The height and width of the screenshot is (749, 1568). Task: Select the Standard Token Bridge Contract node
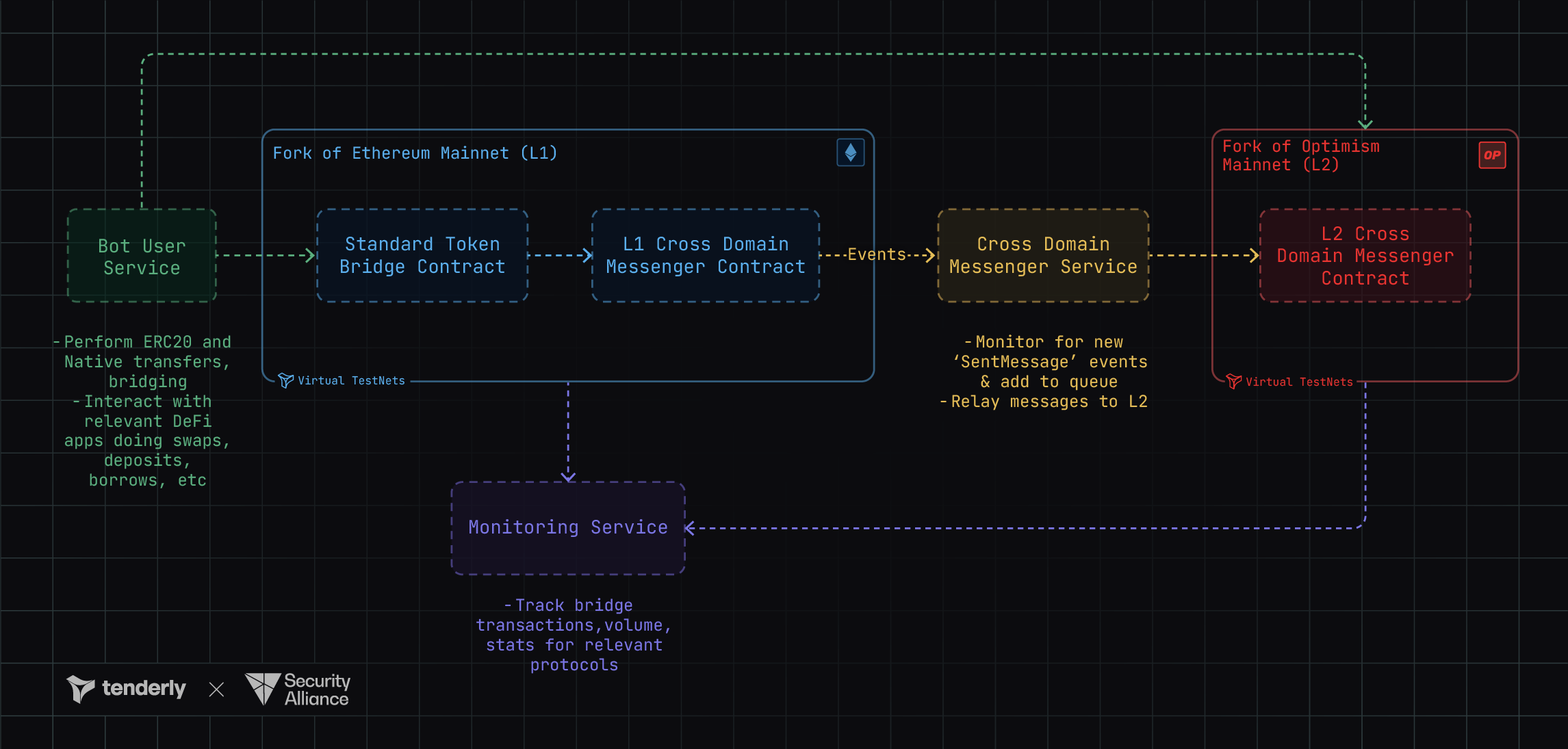(422, 256)
